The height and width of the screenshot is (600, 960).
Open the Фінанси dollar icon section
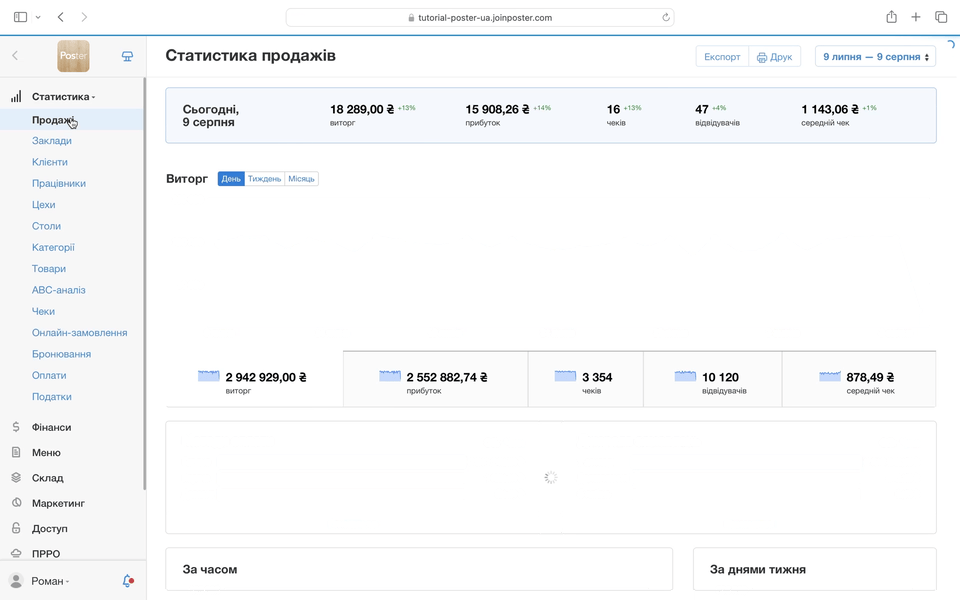click(16, 427)
